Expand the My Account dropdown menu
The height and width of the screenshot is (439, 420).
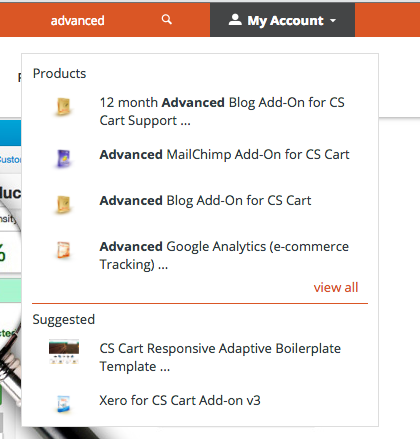click(282, 20)
